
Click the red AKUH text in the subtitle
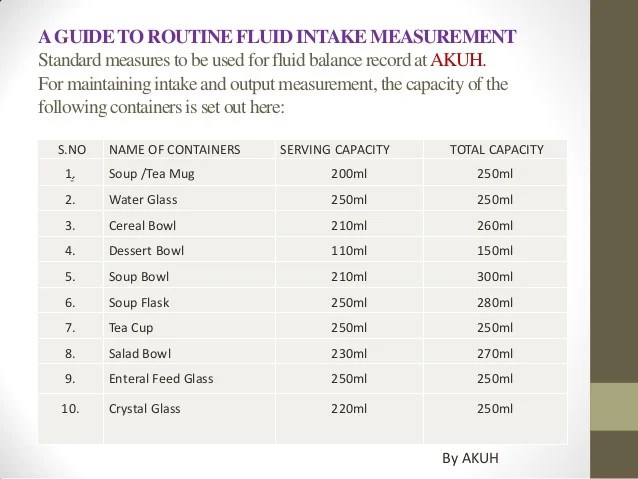pos(457,60)
